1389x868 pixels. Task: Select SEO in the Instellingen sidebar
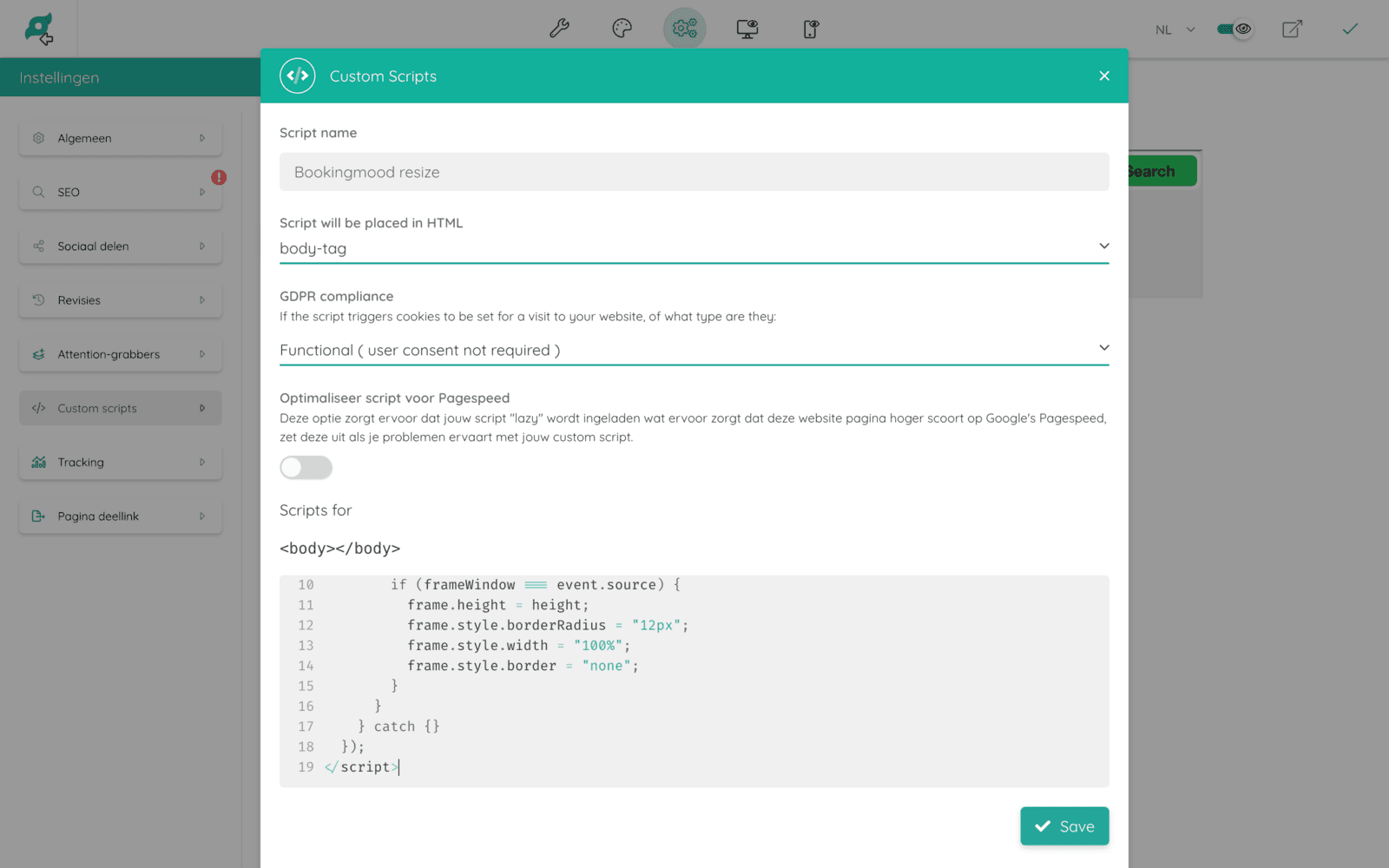[120, 192]
